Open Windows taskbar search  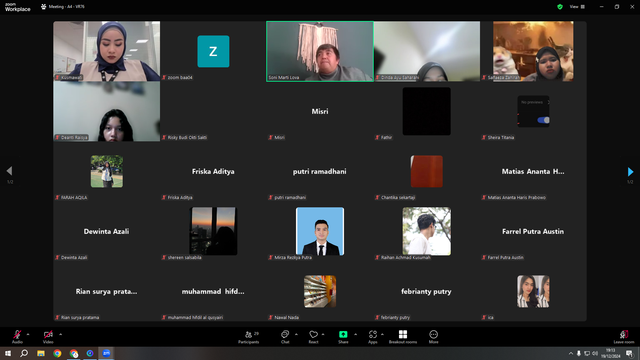(24, 353)
